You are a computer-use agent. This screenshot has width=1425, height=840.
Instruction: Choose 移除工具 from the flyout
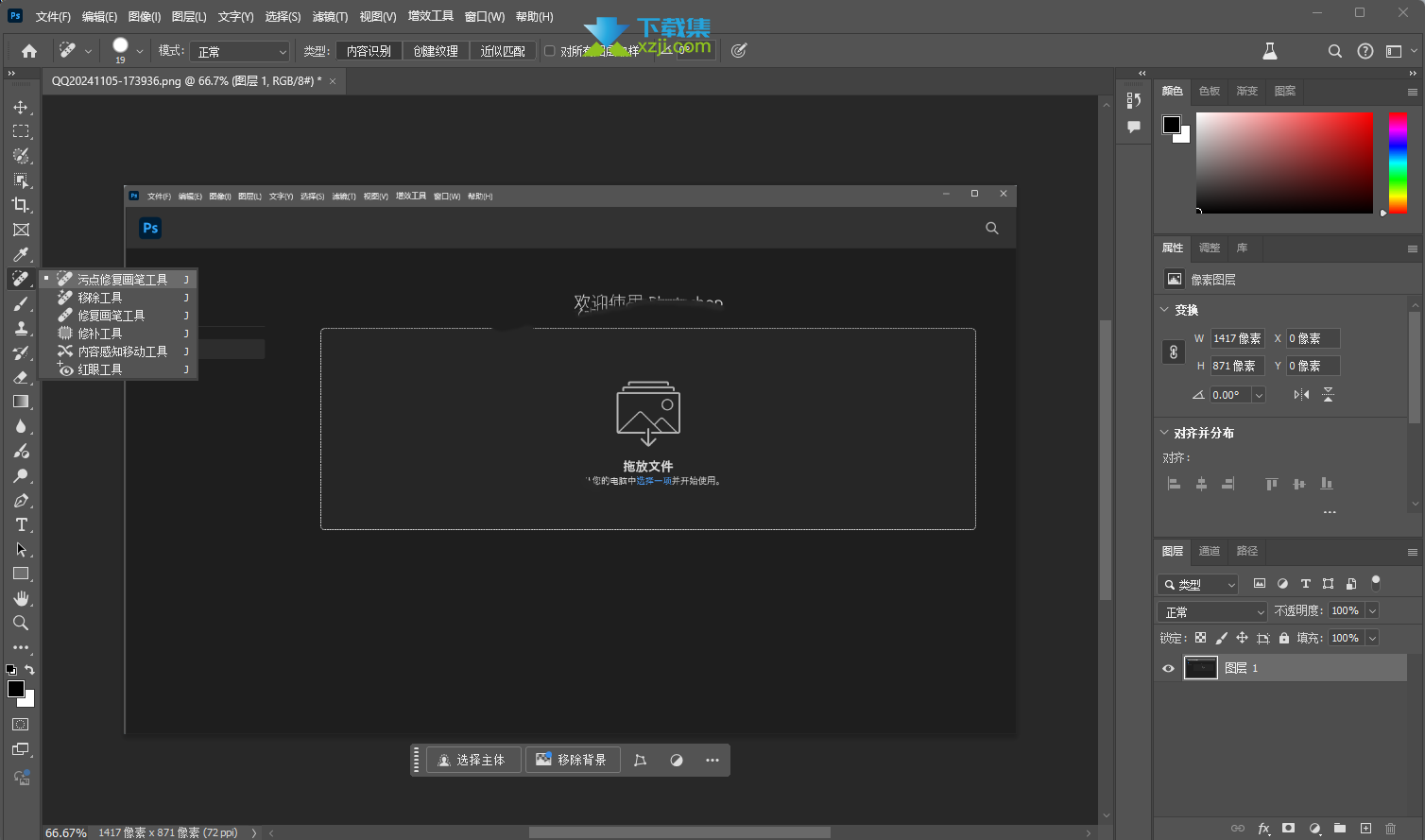[x=100, y=298]
